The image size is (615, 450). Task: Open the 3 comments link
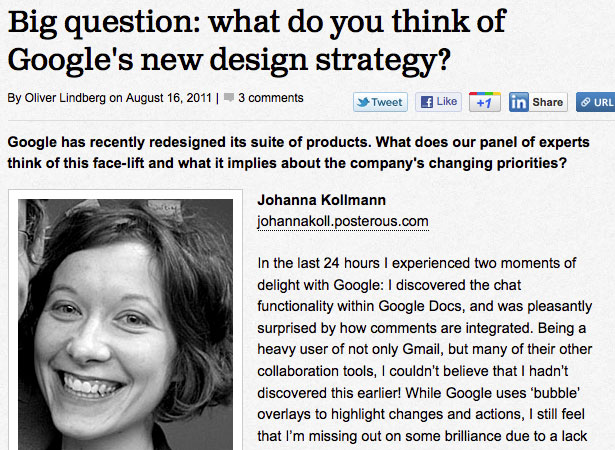coord(271,98)
